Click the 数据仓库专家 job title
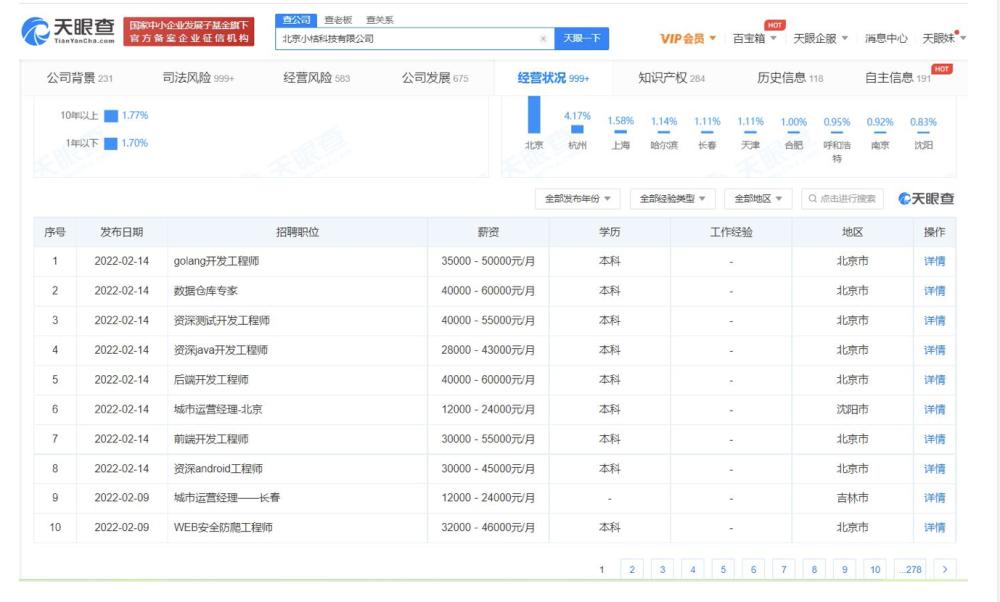 tap(205, 291)
